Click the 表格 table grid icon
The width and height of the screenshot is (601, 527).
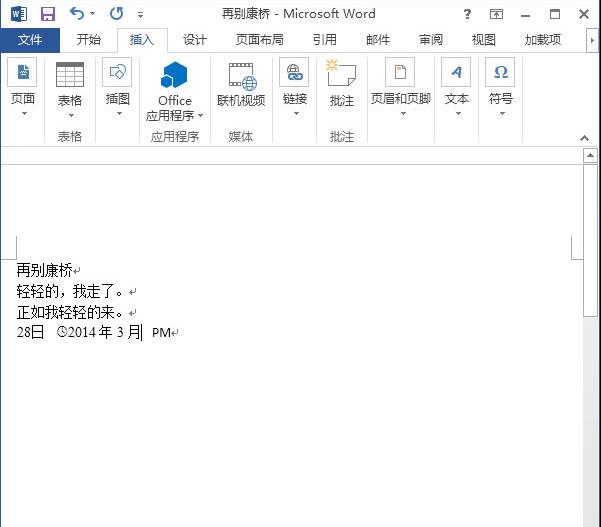70,75
